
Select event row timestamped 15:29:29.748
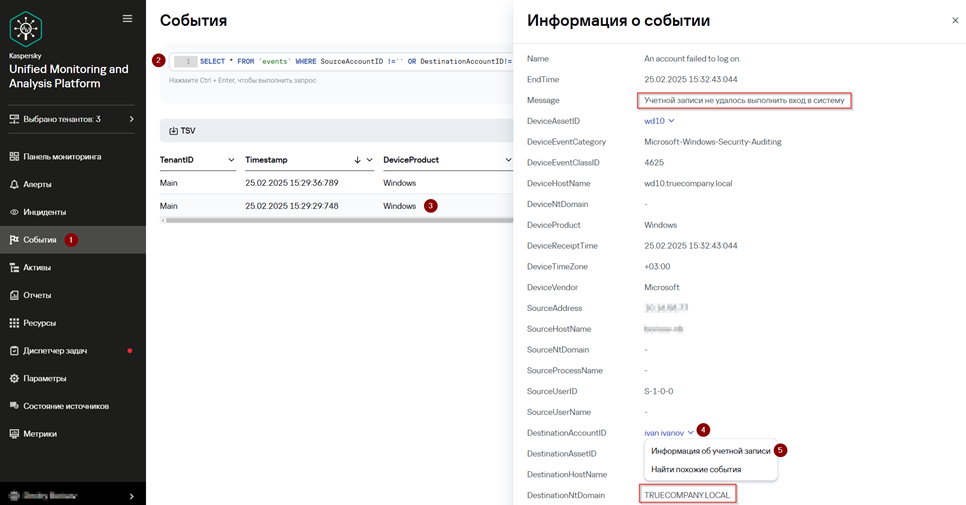[336, 206]
